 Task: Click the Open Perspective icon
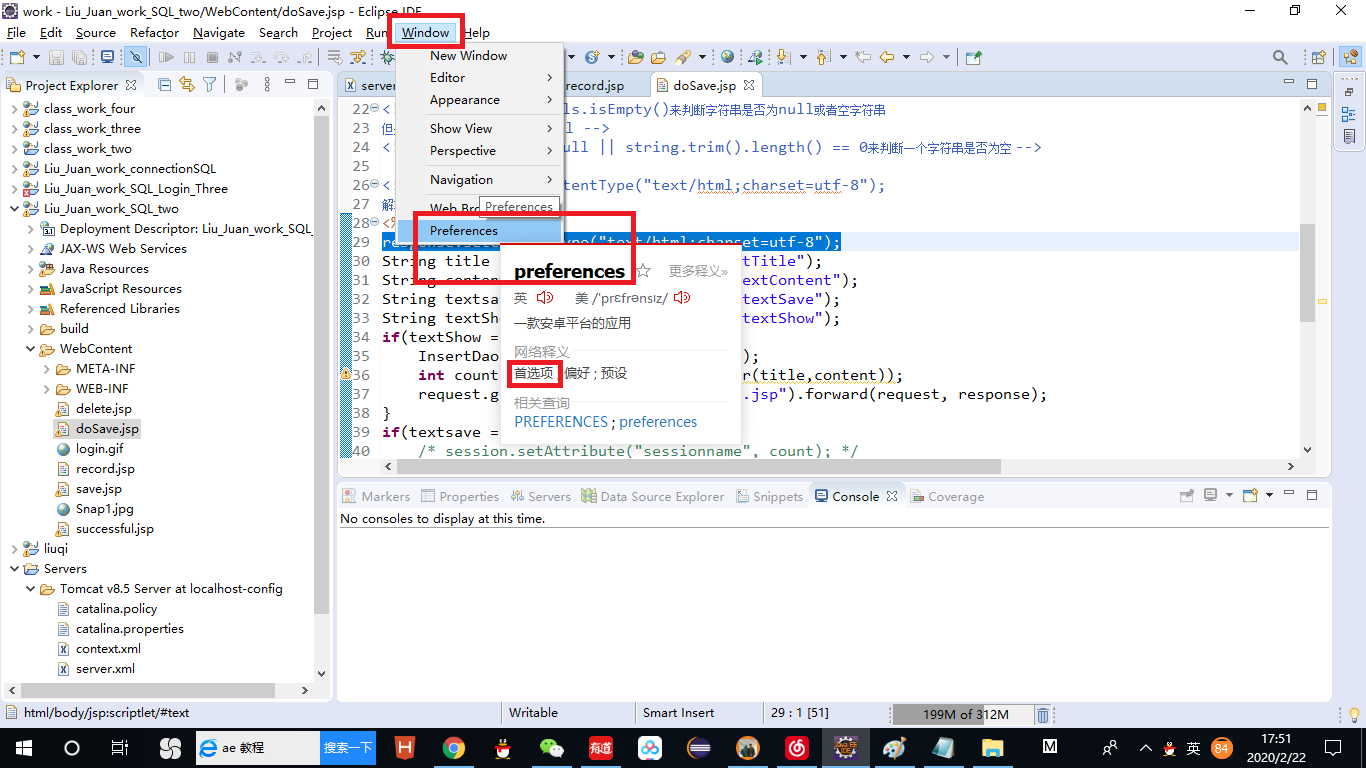click(1319, 57)
